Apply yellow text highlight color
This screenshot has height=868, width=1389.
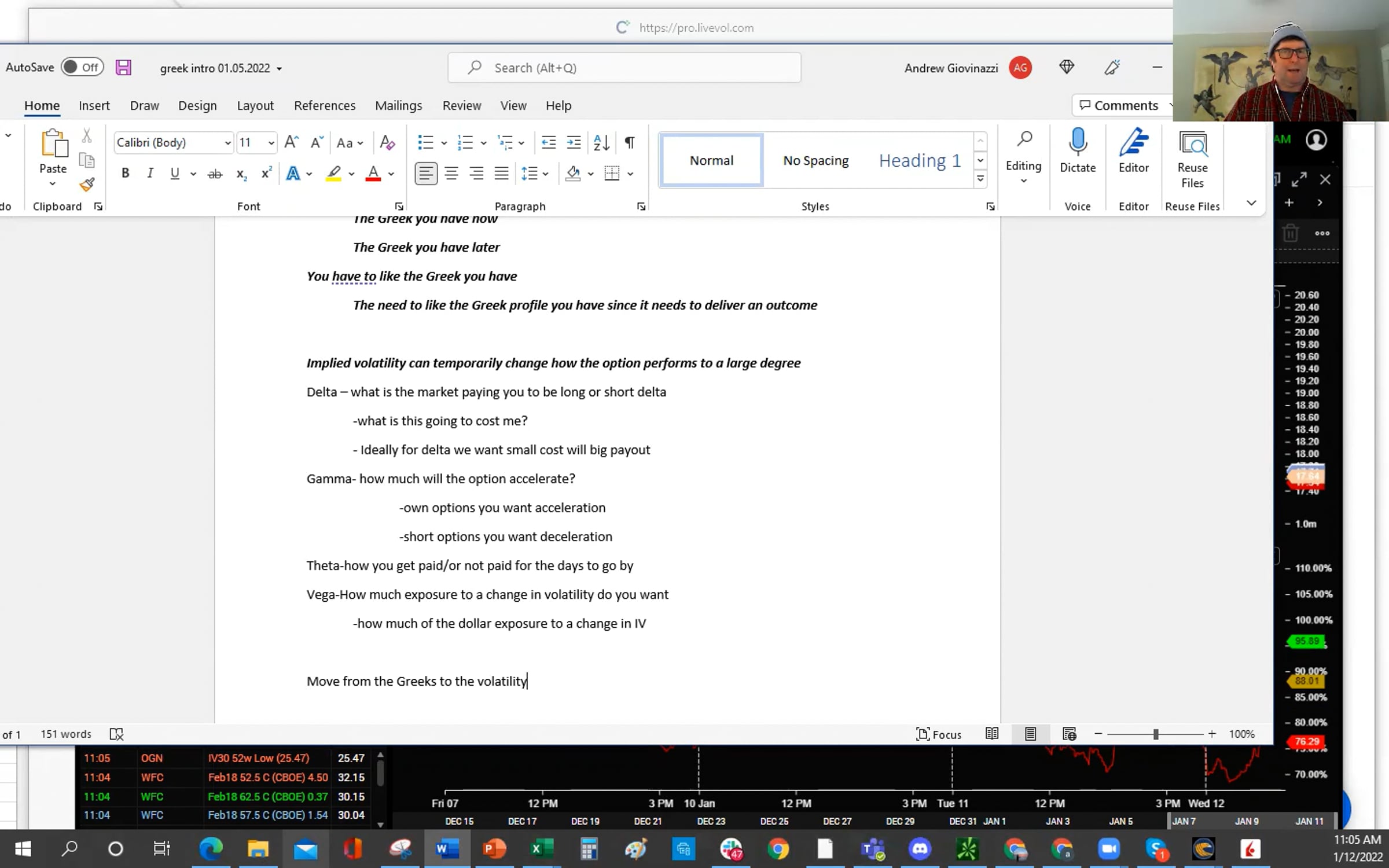(333, 173)
